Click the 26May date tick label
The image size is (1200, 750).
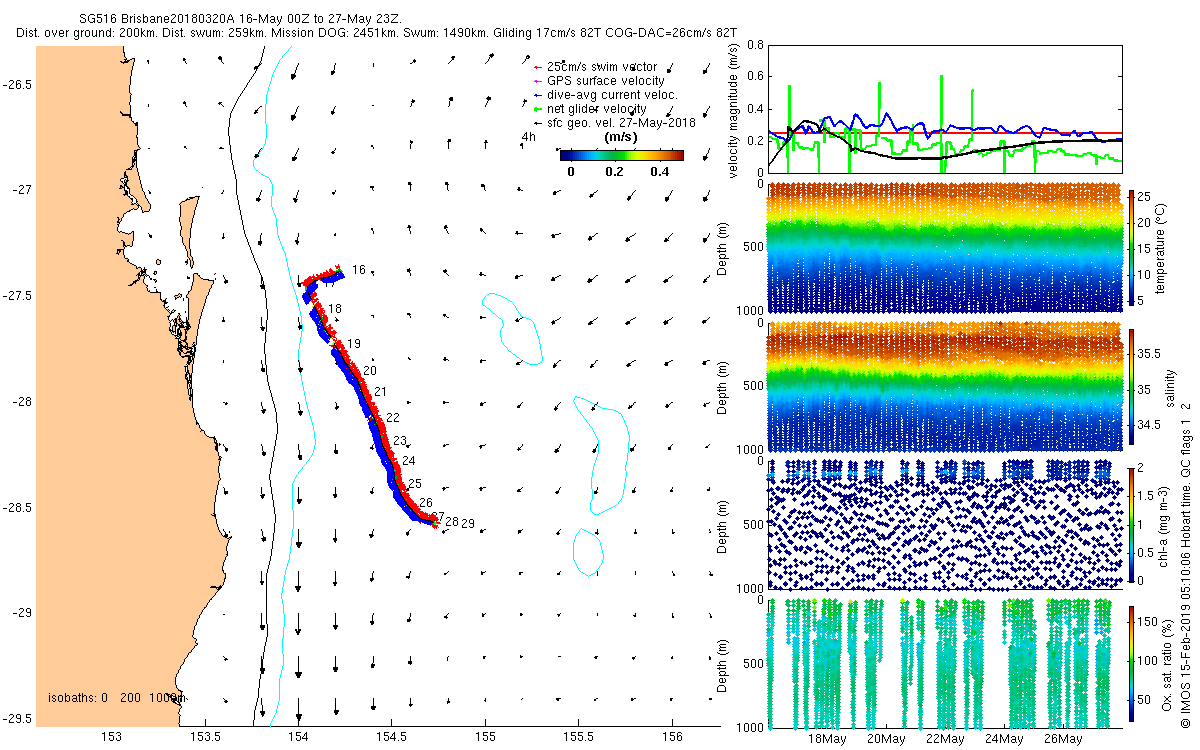[1063, 739]
